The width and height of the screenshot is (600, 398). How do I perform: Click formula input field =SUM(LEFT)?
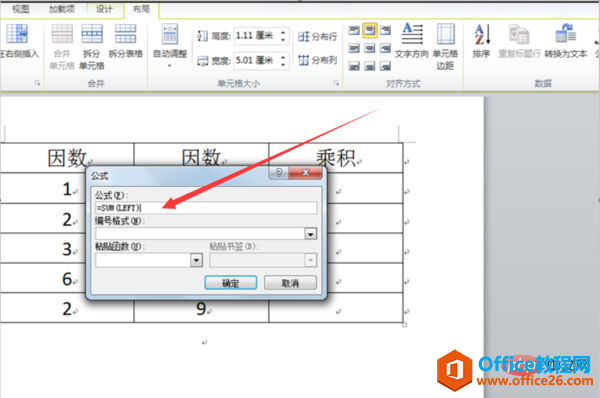pyautogui.click(x=206, y=208)
